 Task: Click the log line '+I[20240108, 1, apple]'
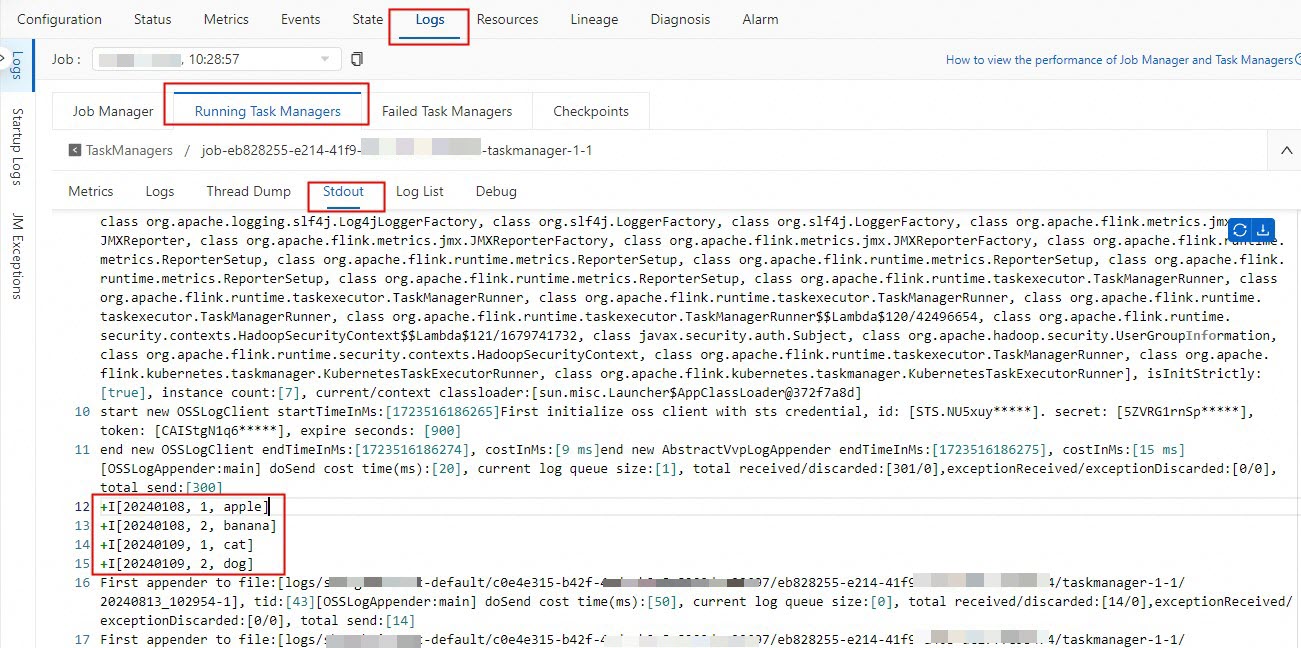point(183,507)
